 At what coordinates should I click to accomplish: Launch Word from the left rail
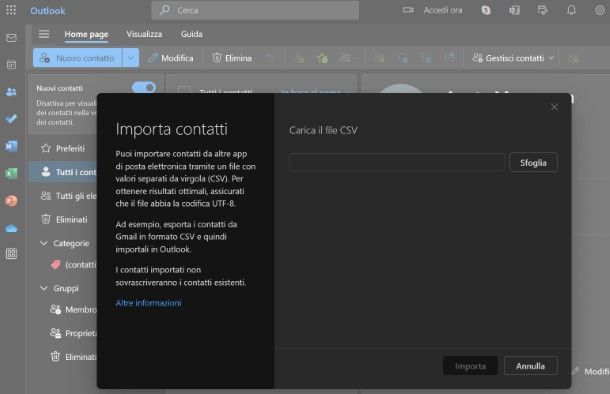click(x=11, y=146)
